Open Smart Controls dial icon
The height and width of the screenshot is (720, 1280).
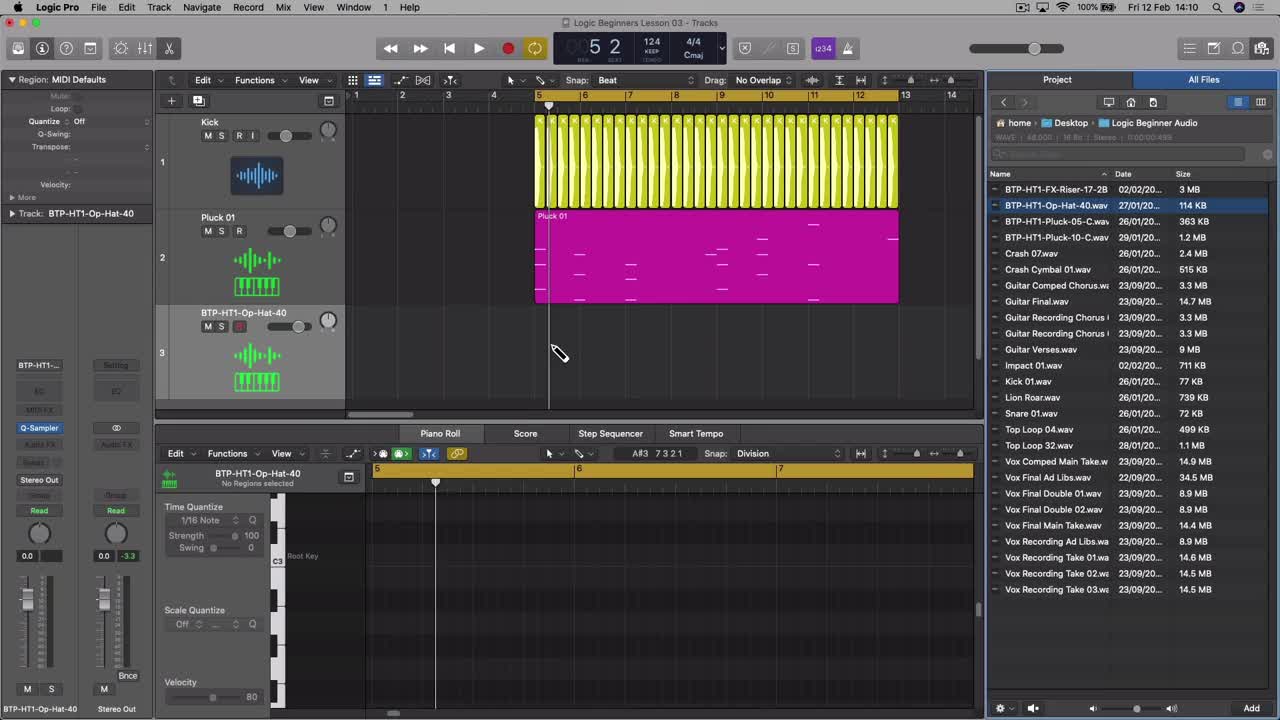pos(121,48)
